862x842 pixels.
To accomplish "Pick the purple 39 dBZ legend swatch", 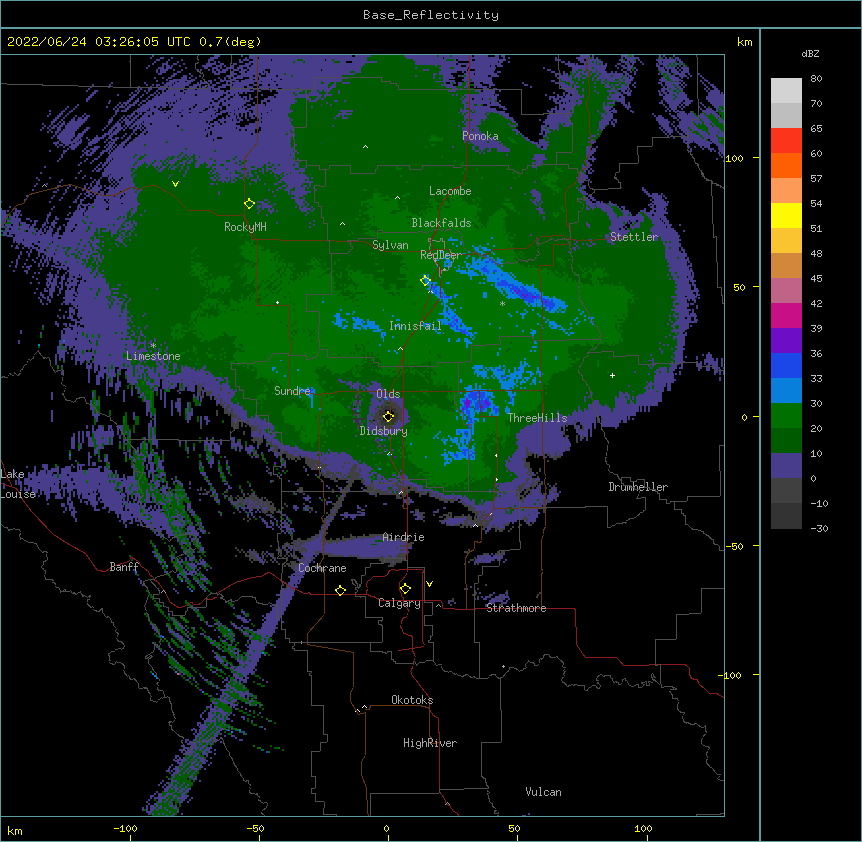I will 786,341.
